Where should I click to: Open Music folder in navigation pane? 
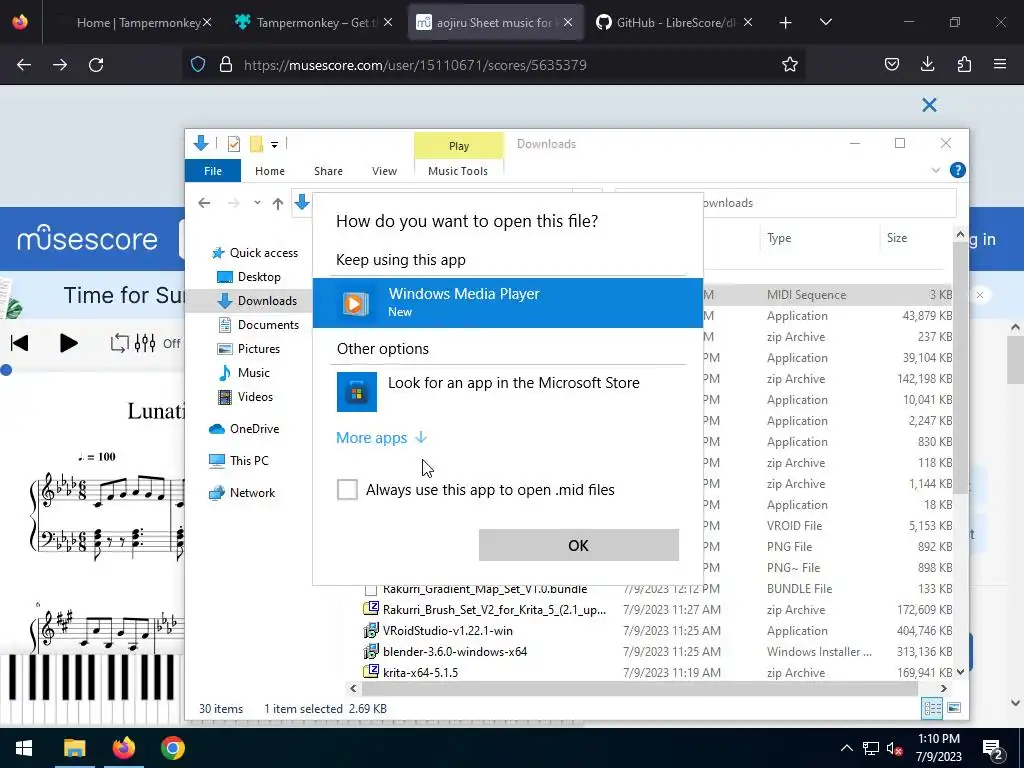[244, 373]
